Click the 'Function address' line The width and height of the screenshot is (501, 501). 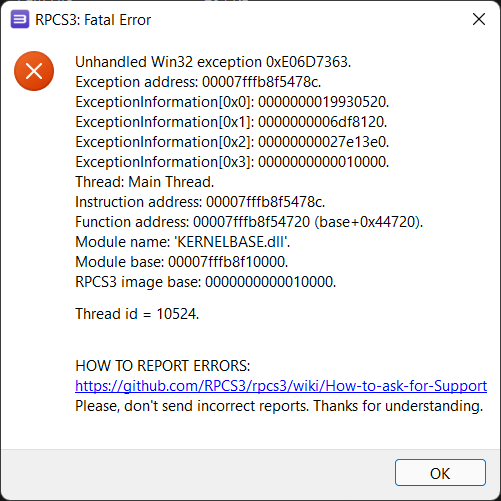pos(249,222)
